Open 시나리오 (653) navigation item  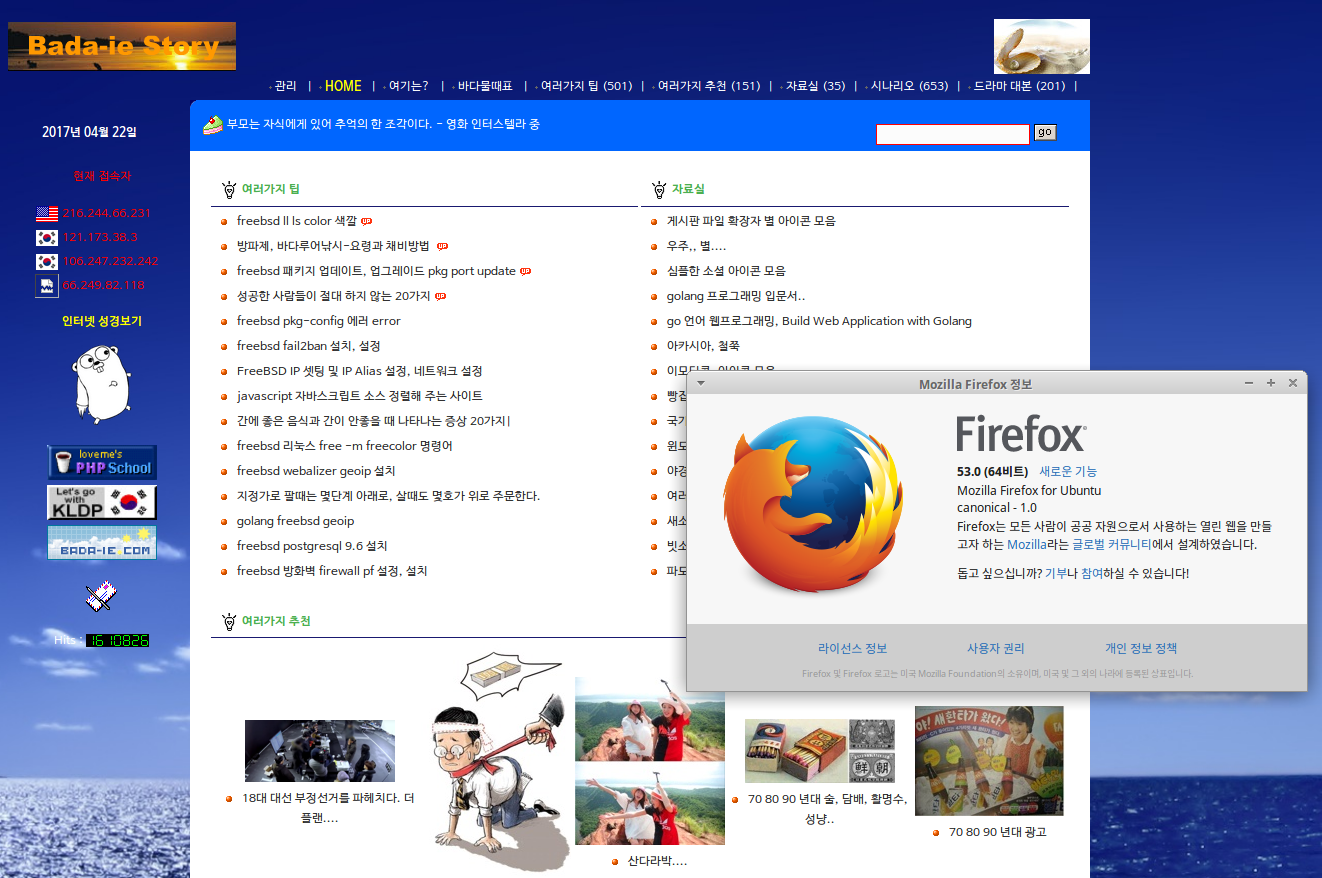coord(909,86)
